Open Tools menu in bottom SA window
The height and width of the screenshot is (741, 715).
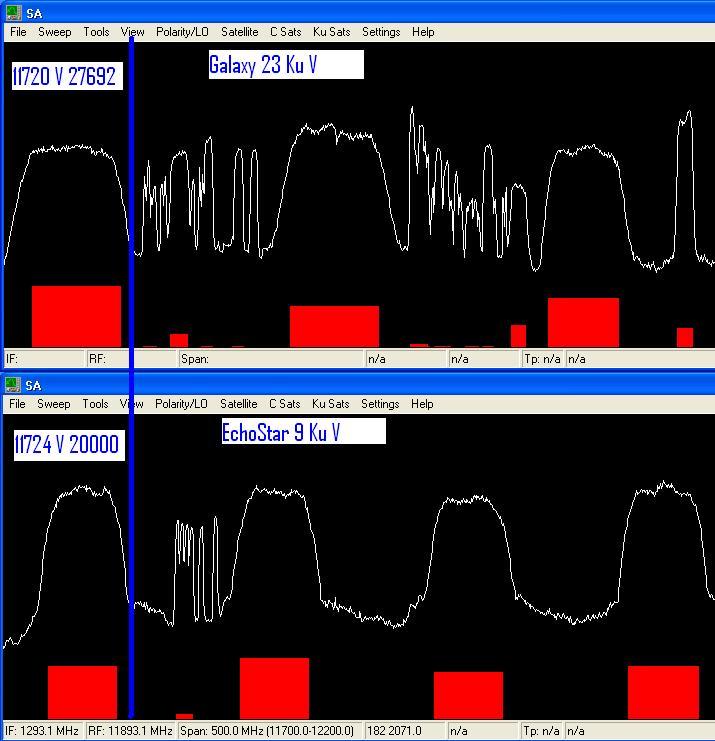[95, 404]
